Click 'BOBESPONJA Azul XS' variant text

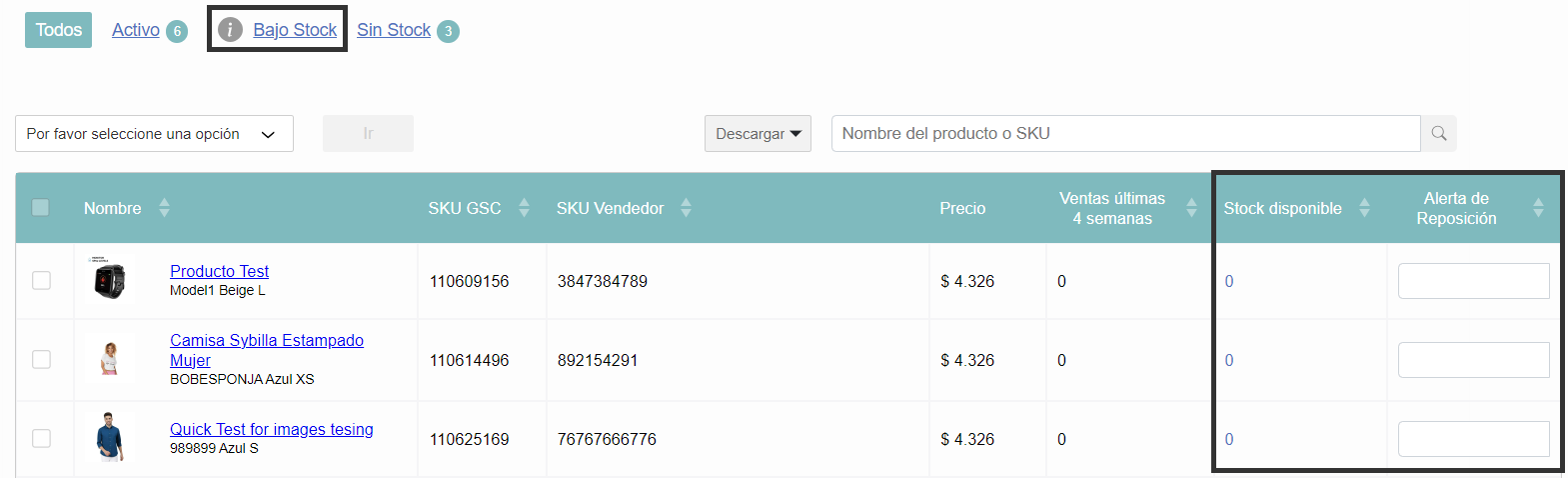pyautogui.click(x=242, y=379)
